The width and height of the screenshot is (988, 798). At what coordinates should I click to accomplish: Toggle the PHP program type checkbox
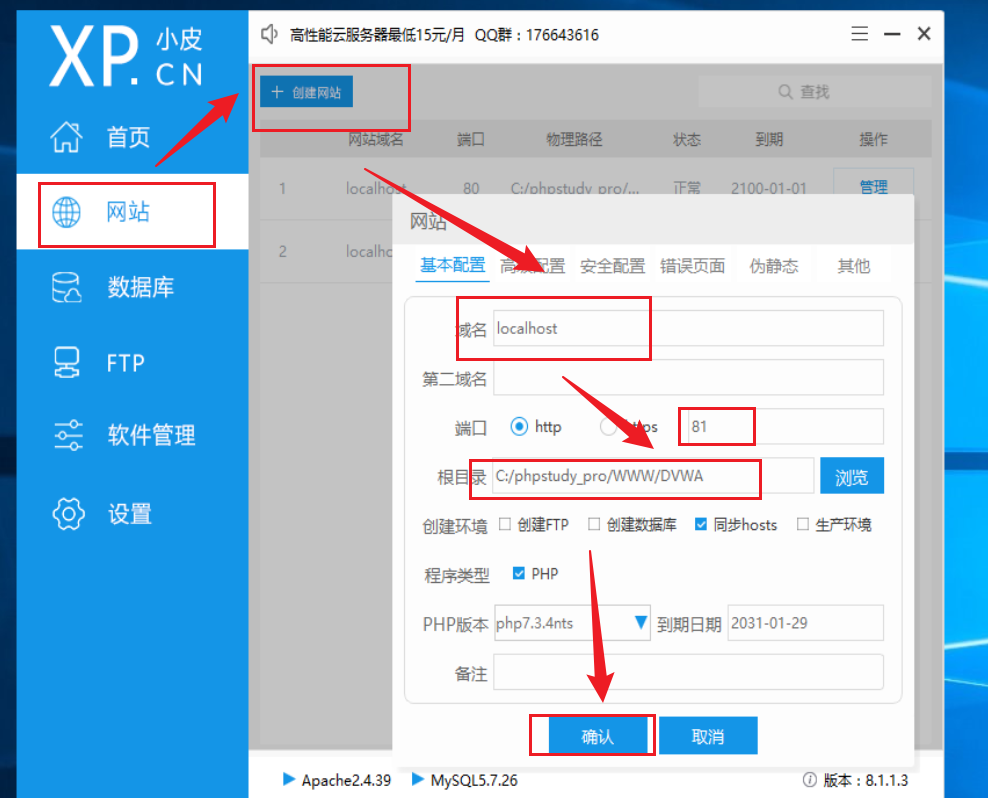click(x=519, y=573)
